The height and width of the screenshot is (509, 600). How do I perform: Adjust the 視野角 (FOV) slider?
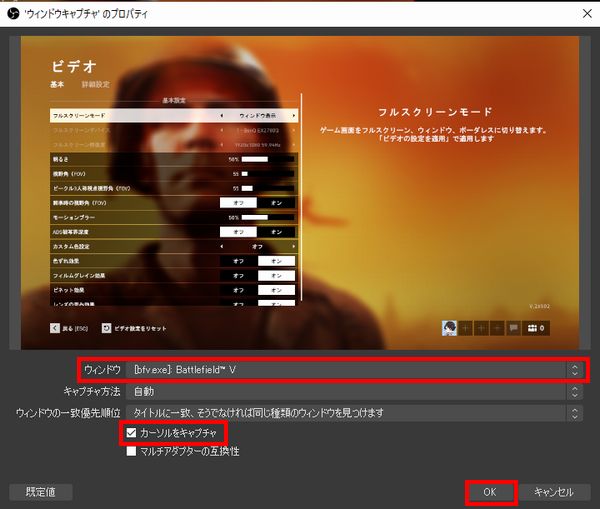(x=268, y=174)
